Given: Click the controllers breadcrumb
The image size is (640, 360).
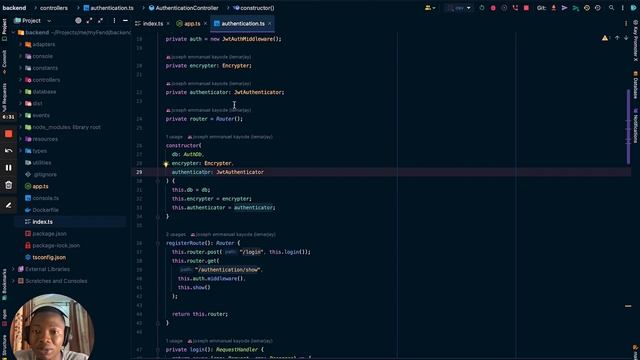Looking at the screenshot, I should (x=54, y=8).
